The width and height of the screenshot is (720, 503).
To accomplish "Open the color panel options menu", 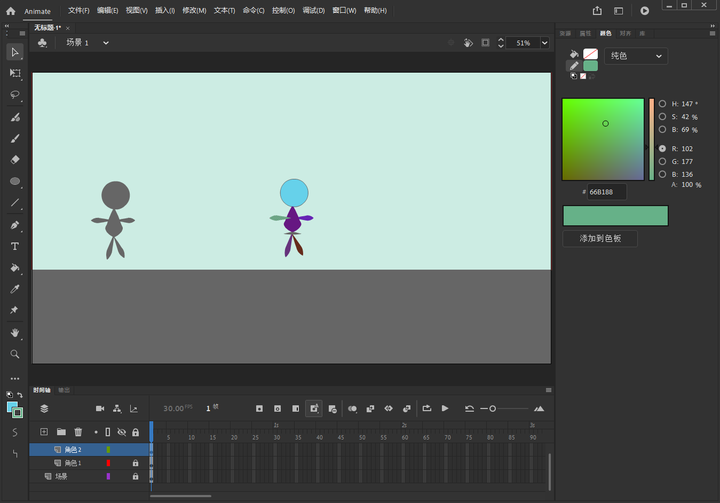I will pos(712,34).
